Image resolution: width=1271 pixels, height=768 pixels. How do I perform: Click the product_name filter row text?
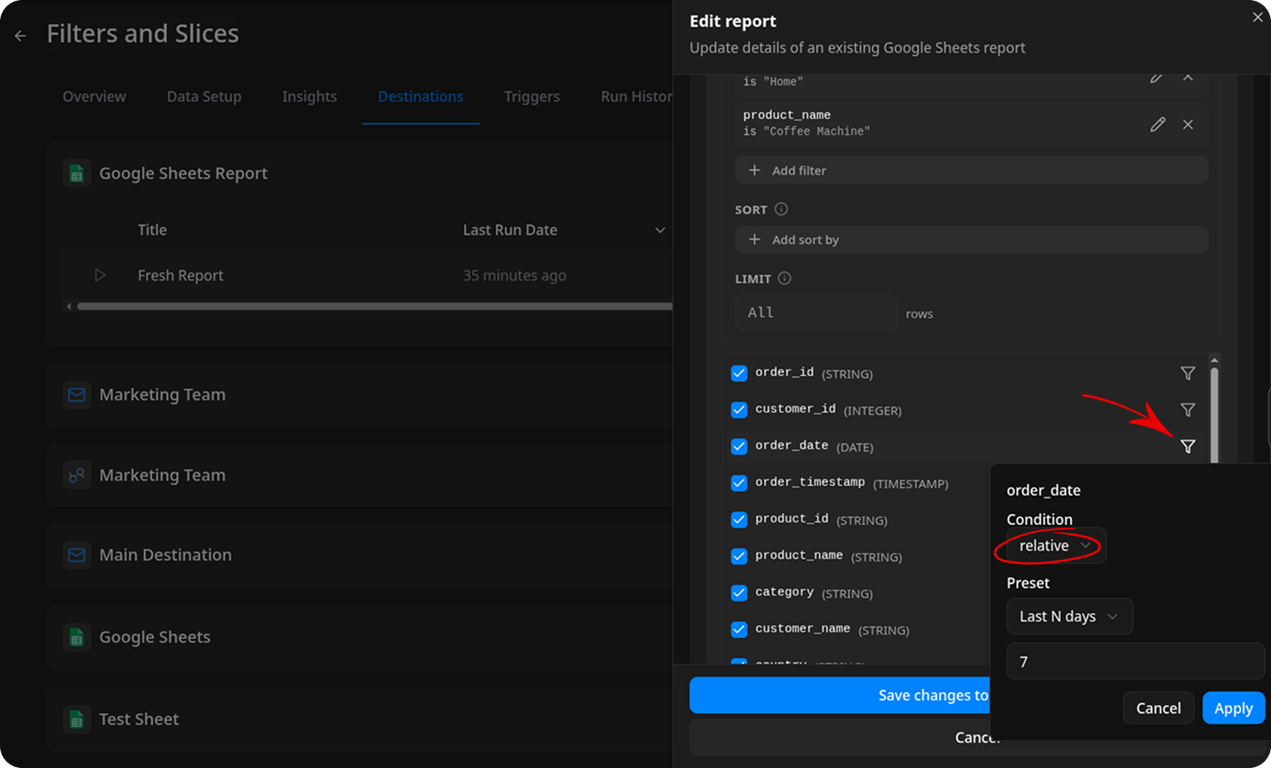(x=806, y=123)
